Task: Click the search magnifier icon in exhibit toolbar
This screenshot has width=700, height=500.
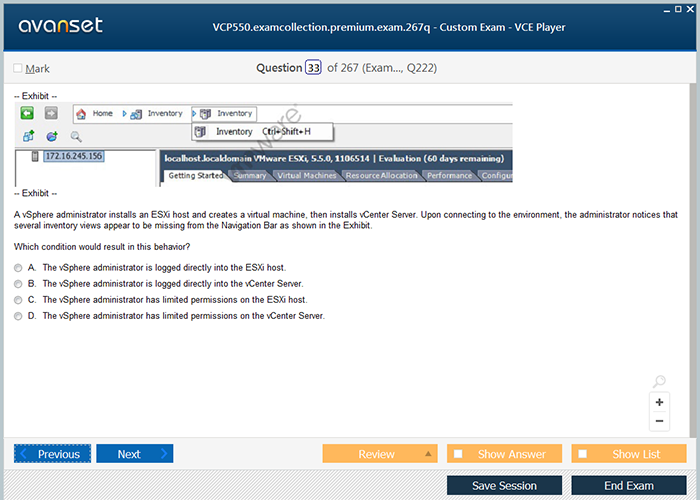Action: click(76, 137)
